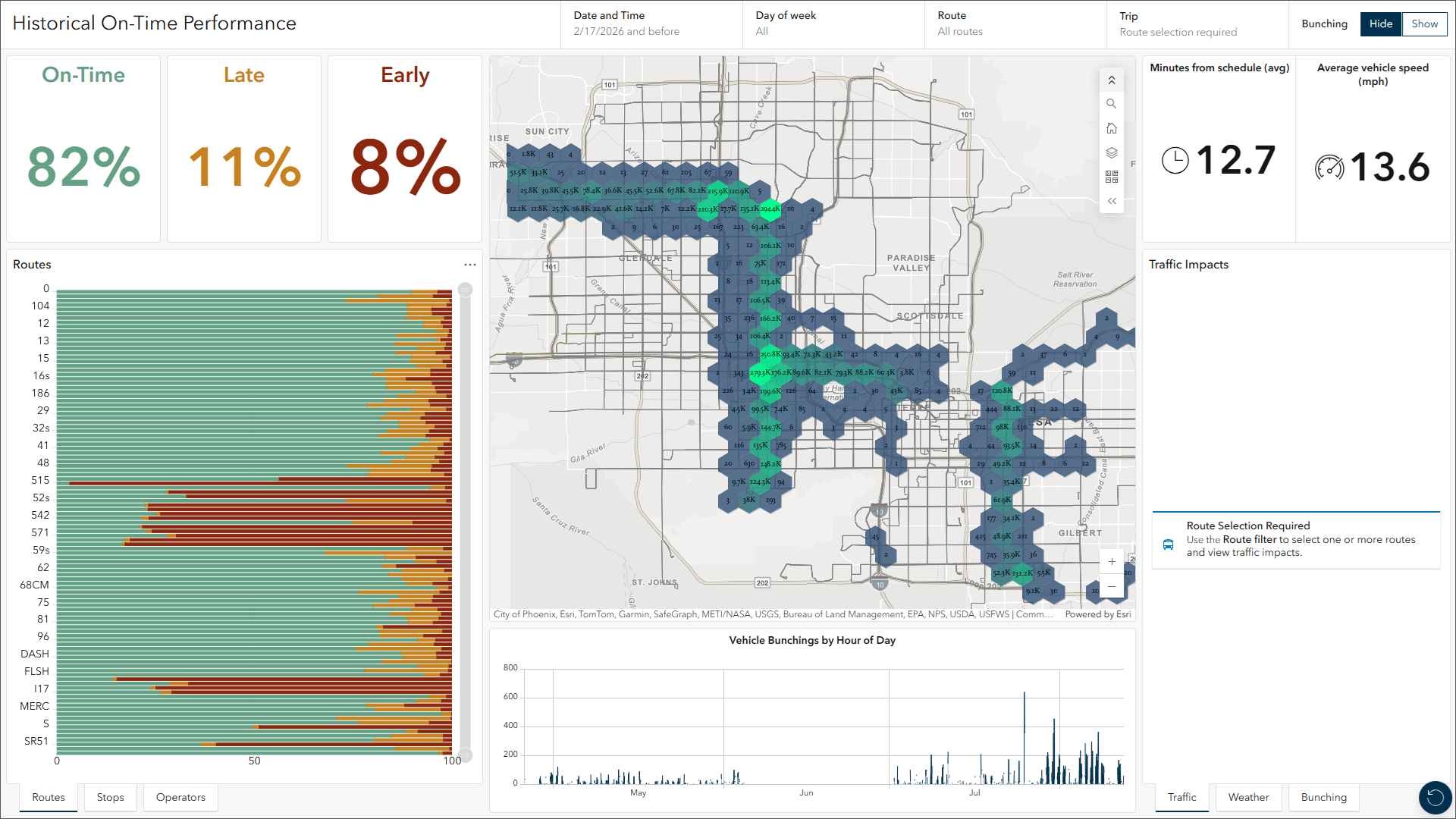Click bottom handle of Routes chart slider
This screenshot has width=1456, height=819.
465,755
